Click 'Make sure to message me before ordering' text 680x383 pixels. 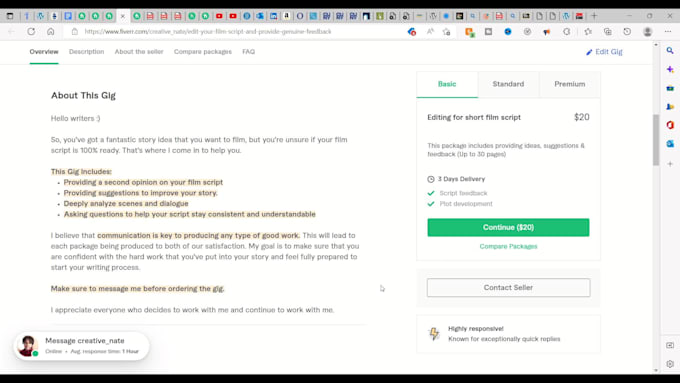coord(137,288)
